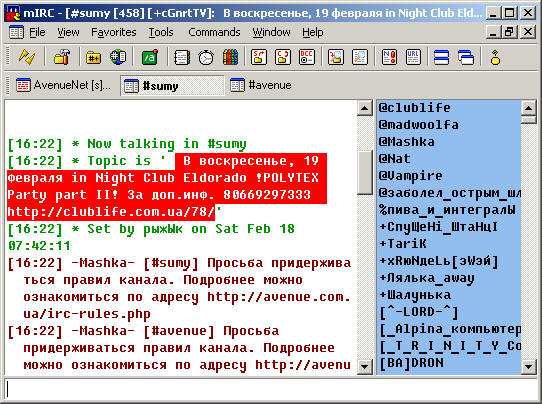
Task: Switch to the #avenue channel tab
Action: (x=261, y=85)
